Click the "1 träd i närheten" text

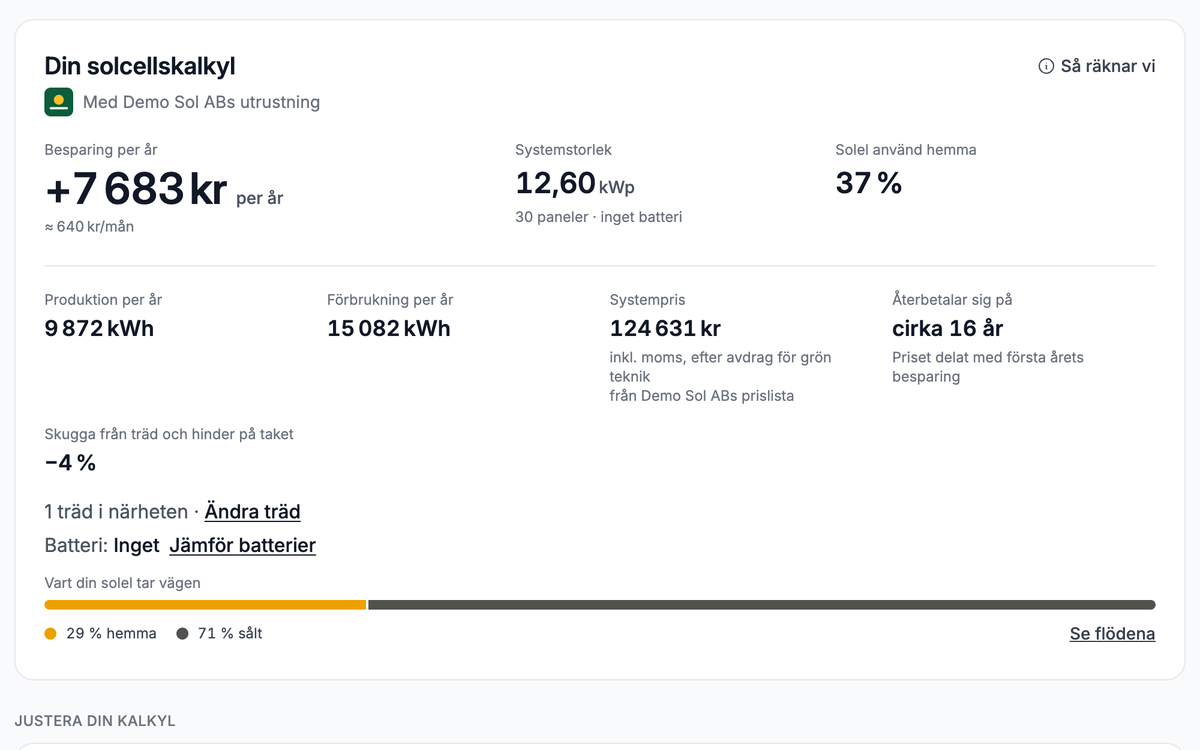116,512
